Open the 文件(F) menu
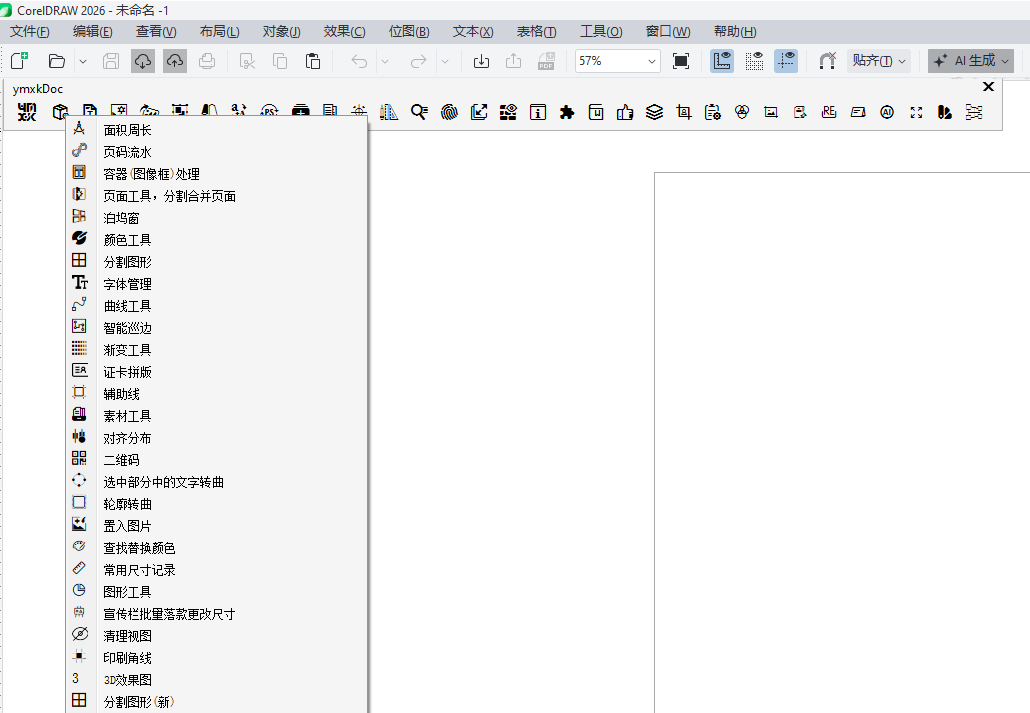The width and height of the screenshot is (1030, 713). coord(30,32)
